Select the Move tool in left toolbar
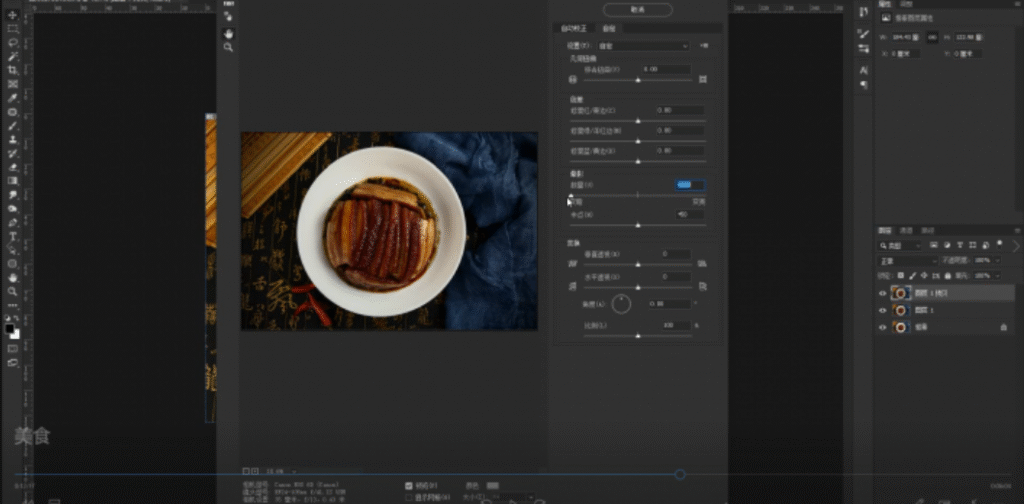This screenshot has width=1024, height=504. pos(12,15)
